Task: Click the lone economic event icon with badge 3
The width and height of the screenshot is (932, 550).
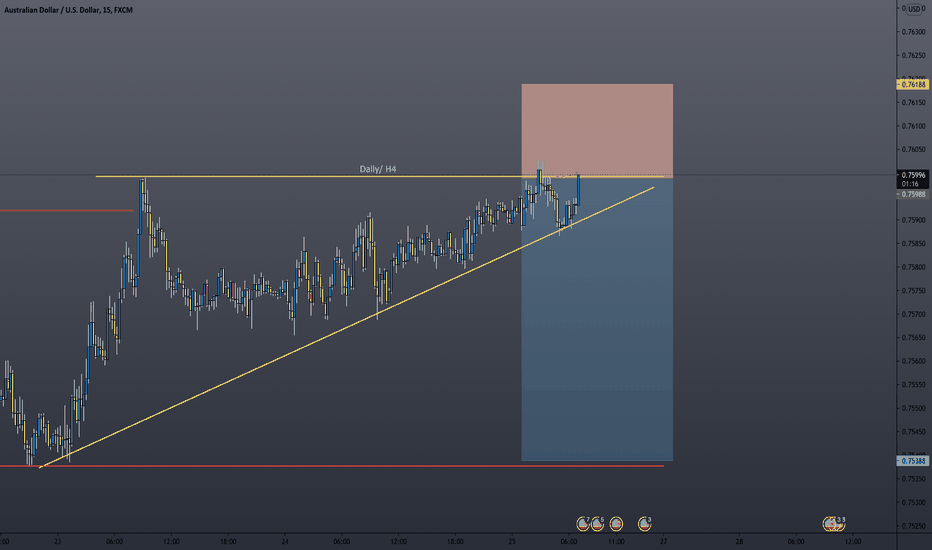Action: click(645, 524)
